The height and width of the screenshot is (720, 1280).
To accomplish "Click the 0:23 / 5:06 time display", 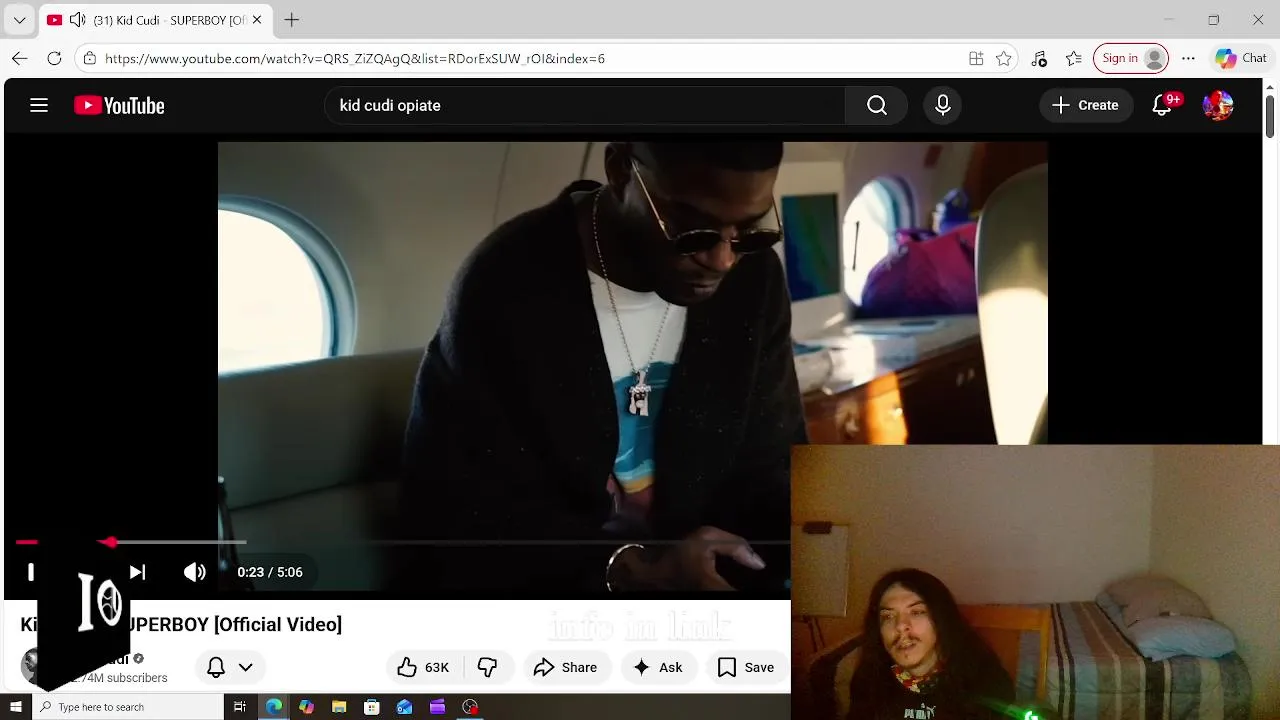I will tap(270, 572).
